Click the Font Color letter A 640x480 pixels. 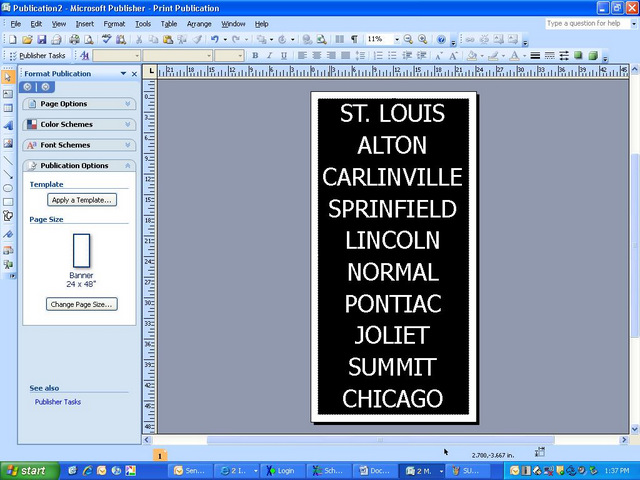coord(514,56)
